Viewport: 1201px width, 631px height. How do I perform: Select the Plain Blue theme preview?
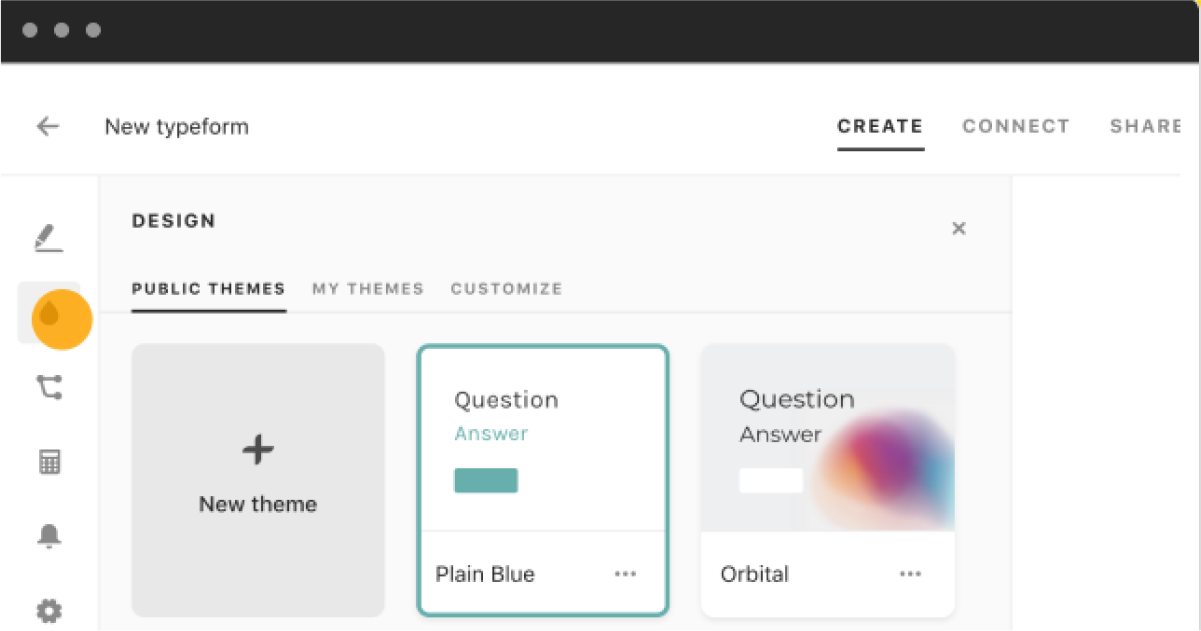542,440
